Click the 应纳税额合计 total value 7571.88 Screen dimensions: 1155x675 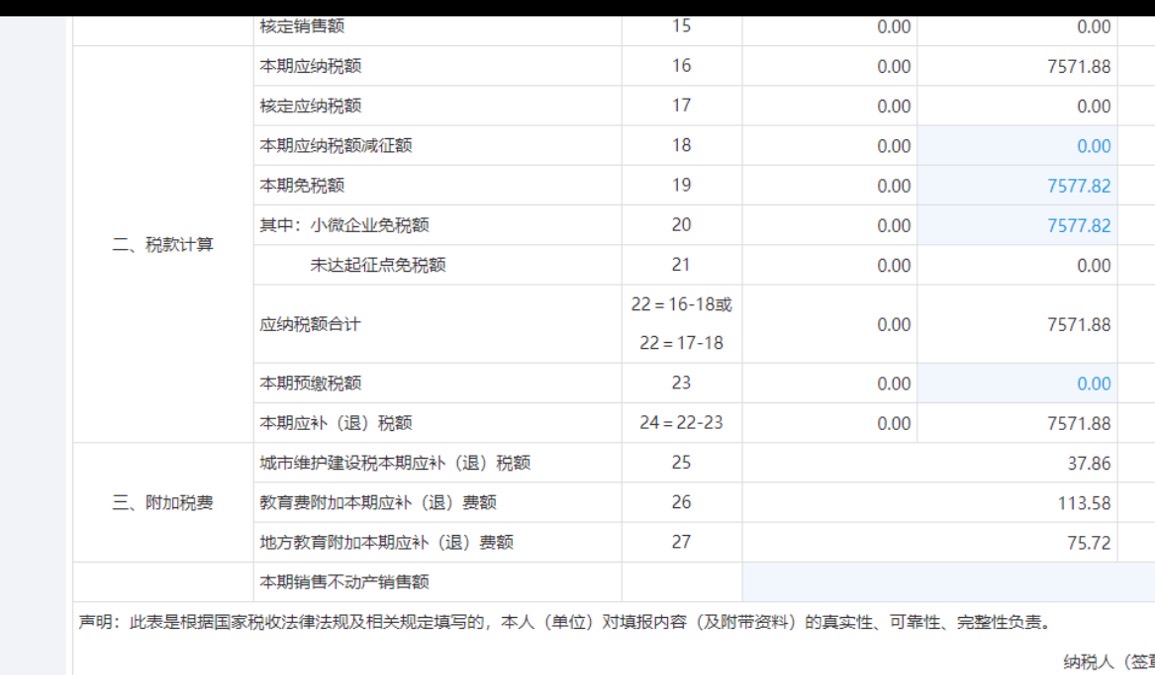pos(1078,325)
